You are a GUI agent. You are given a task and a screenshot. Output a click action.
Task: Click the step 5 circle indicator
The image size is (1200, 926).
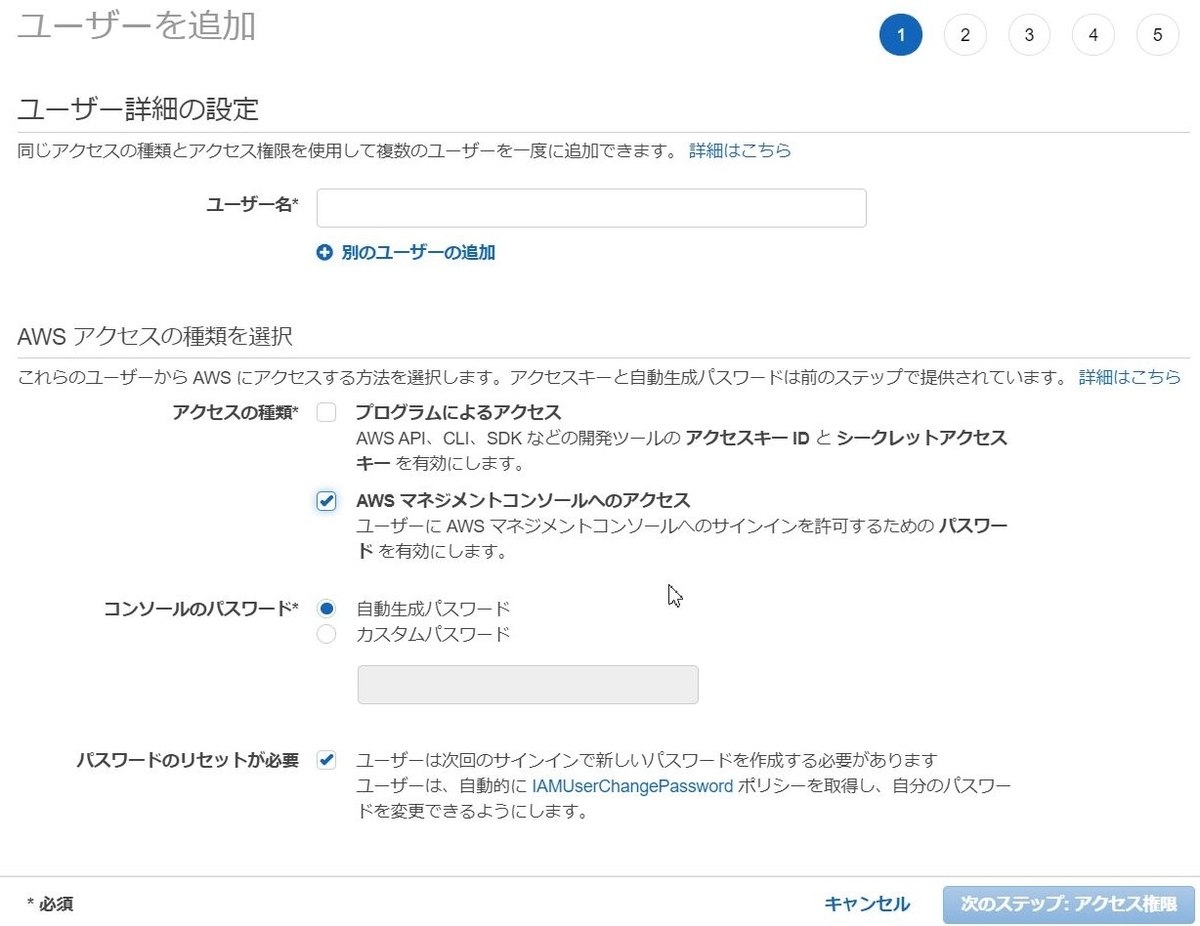1157,34
